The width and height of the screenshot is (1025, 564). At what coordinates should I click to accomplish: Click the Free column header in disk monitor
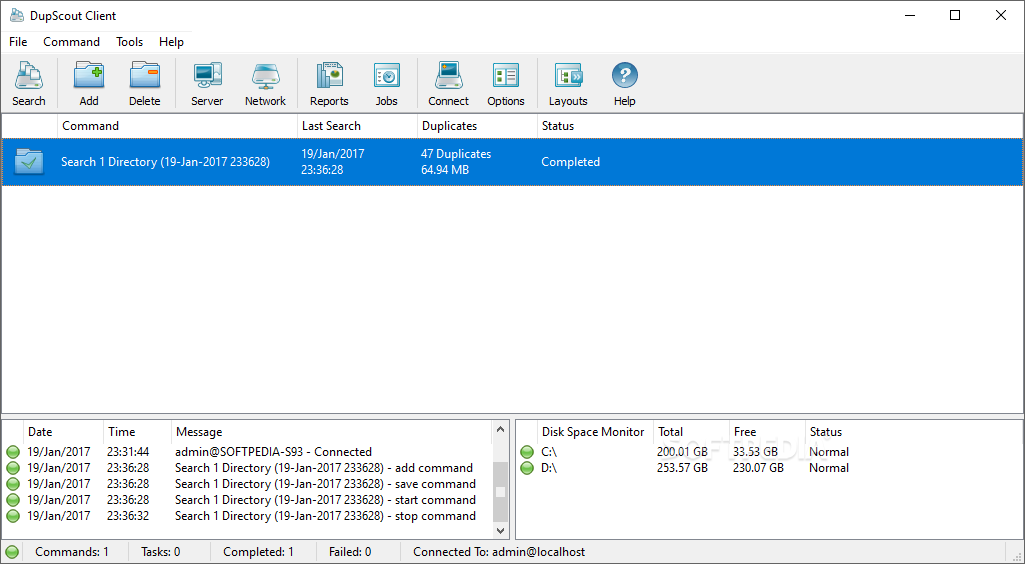pyautogui.click(x=767, y=432)
